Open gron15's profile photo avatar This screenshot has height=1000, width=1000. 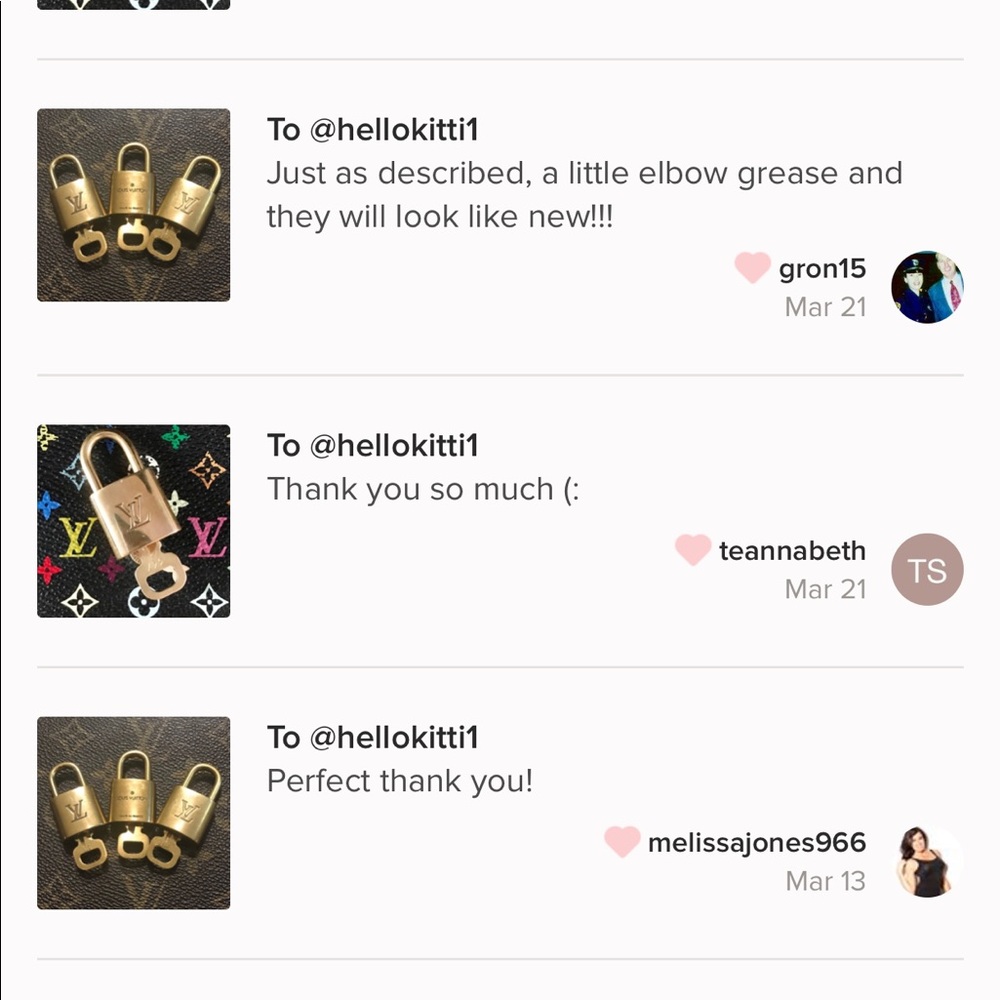point(927,287)
